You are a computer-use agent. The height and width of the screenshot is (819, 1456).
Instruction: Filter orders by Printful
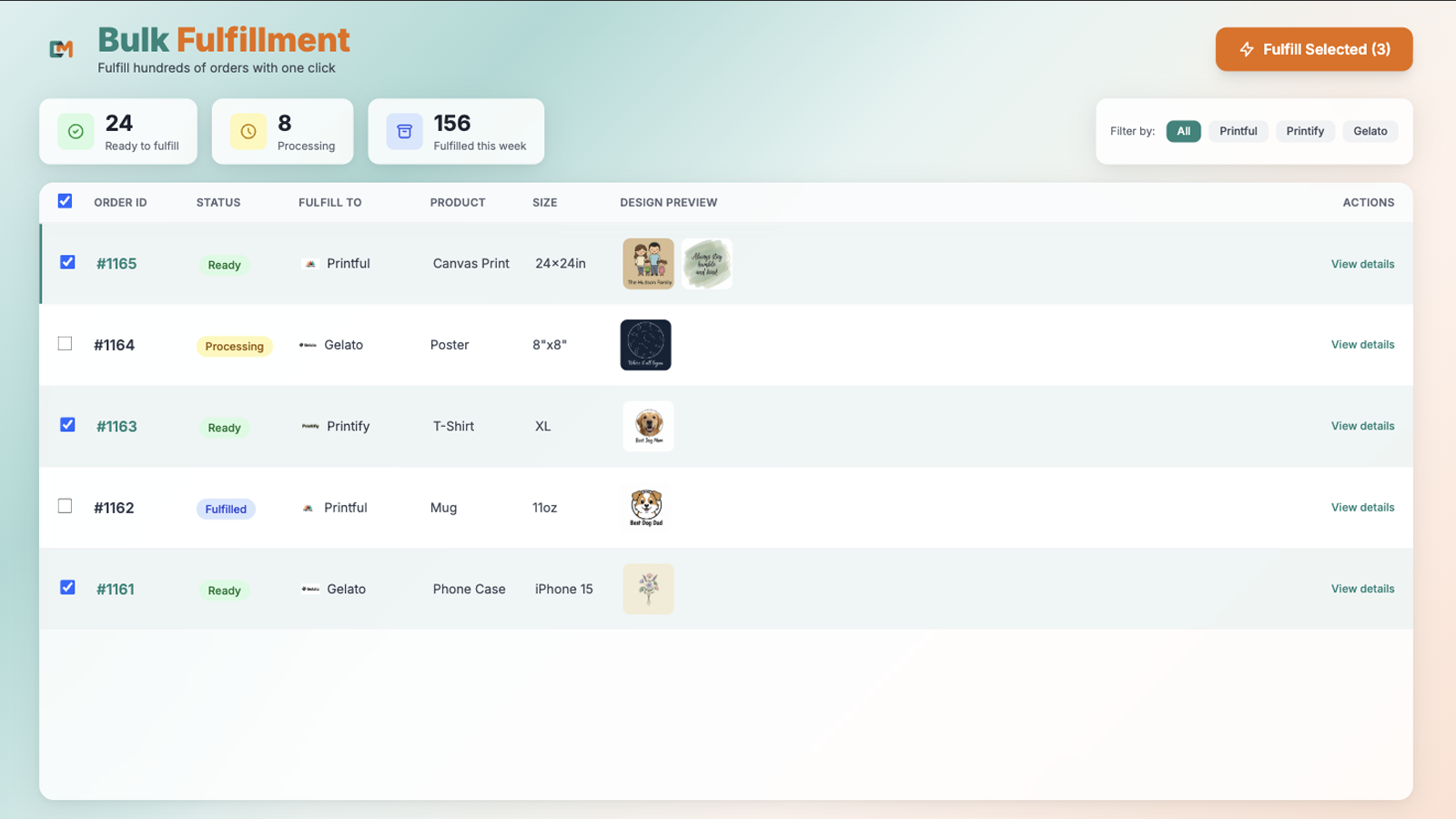pos(1238,131)
